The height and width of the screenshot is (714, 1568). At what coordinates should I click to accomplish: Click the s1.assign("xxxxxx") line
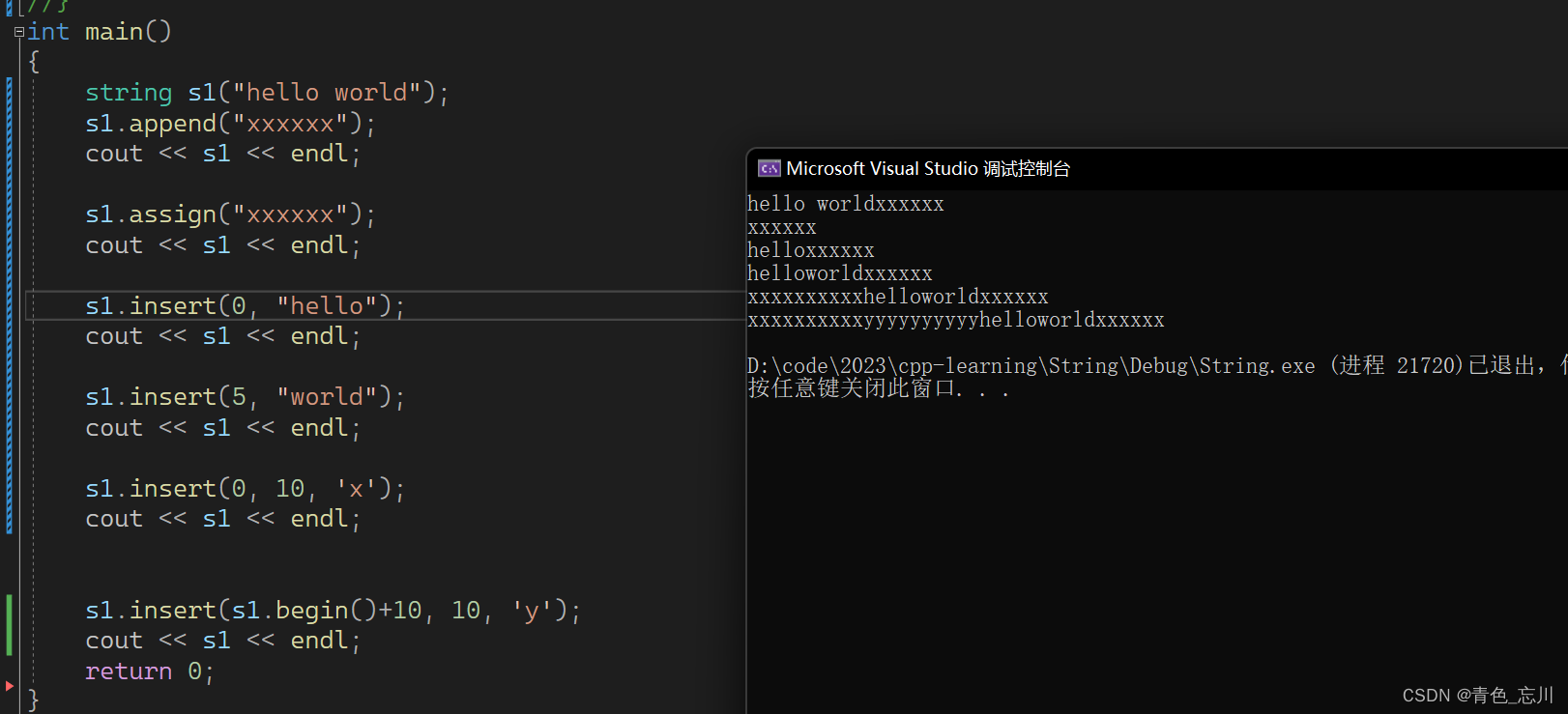tap(230, 214)
